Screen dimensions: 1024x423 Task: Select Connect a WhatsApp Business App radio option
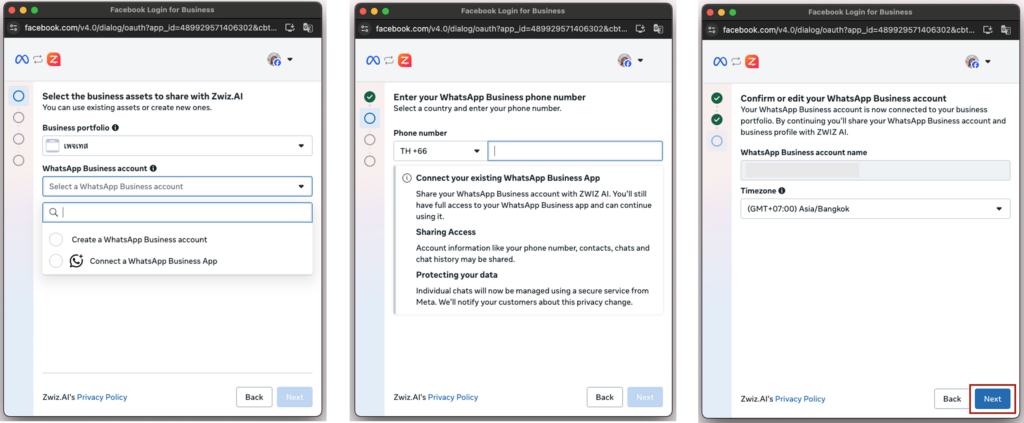56,261
